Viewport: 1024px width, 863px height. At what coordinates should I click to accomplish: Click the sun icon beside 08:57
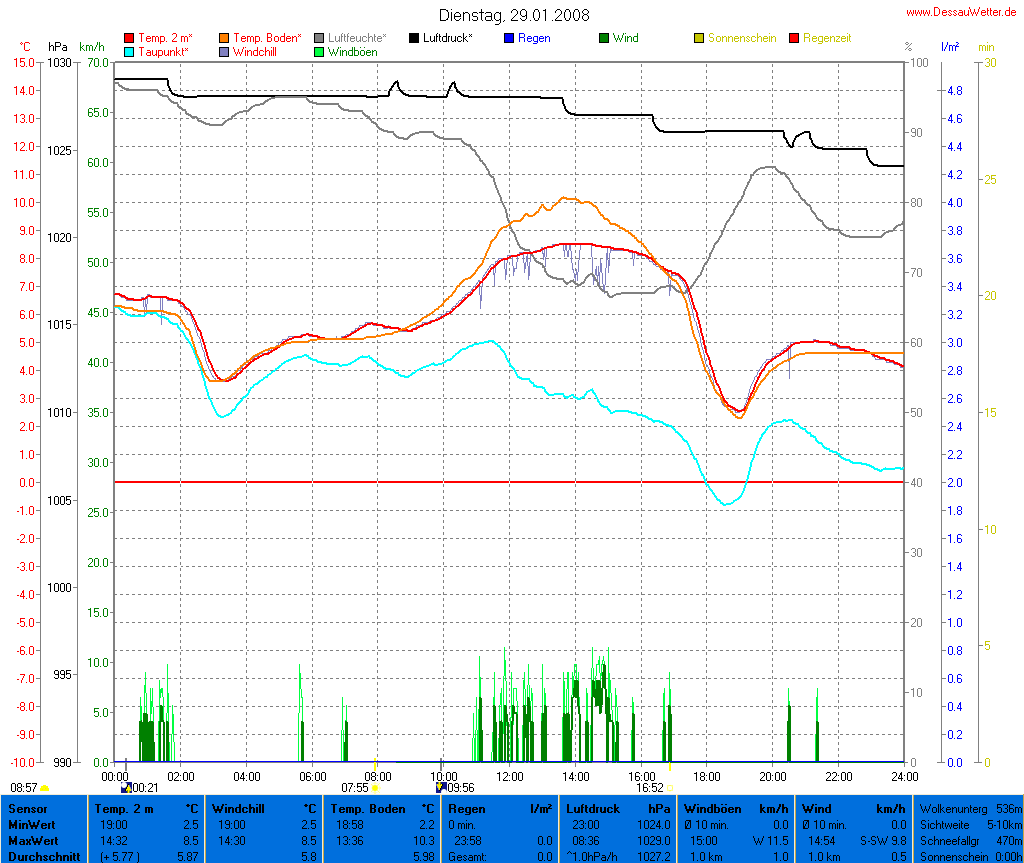pyautogui.click(x=45, y=789)
